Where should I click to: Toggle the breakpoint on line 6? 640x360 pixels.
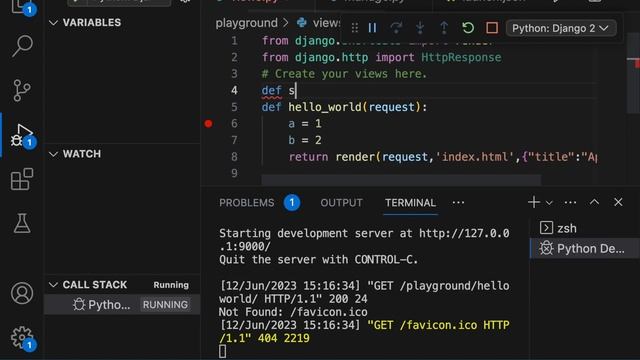coord(208,124)
